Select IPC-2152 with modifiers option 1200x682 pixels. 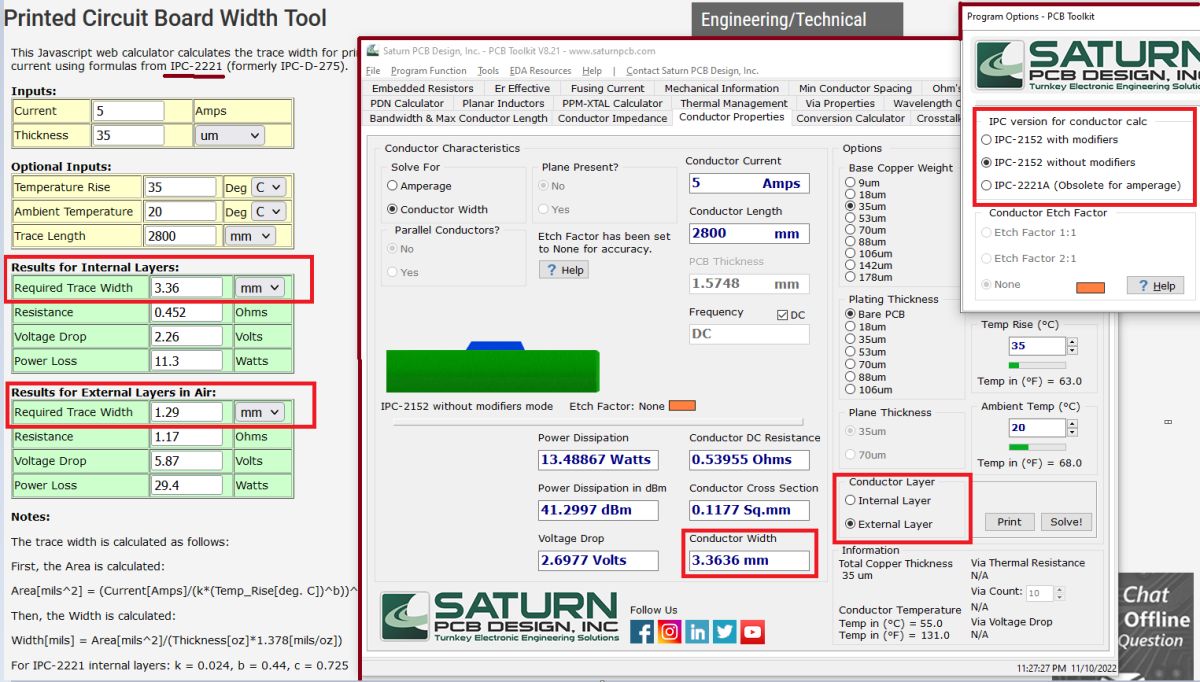click(x=987, y=140)
